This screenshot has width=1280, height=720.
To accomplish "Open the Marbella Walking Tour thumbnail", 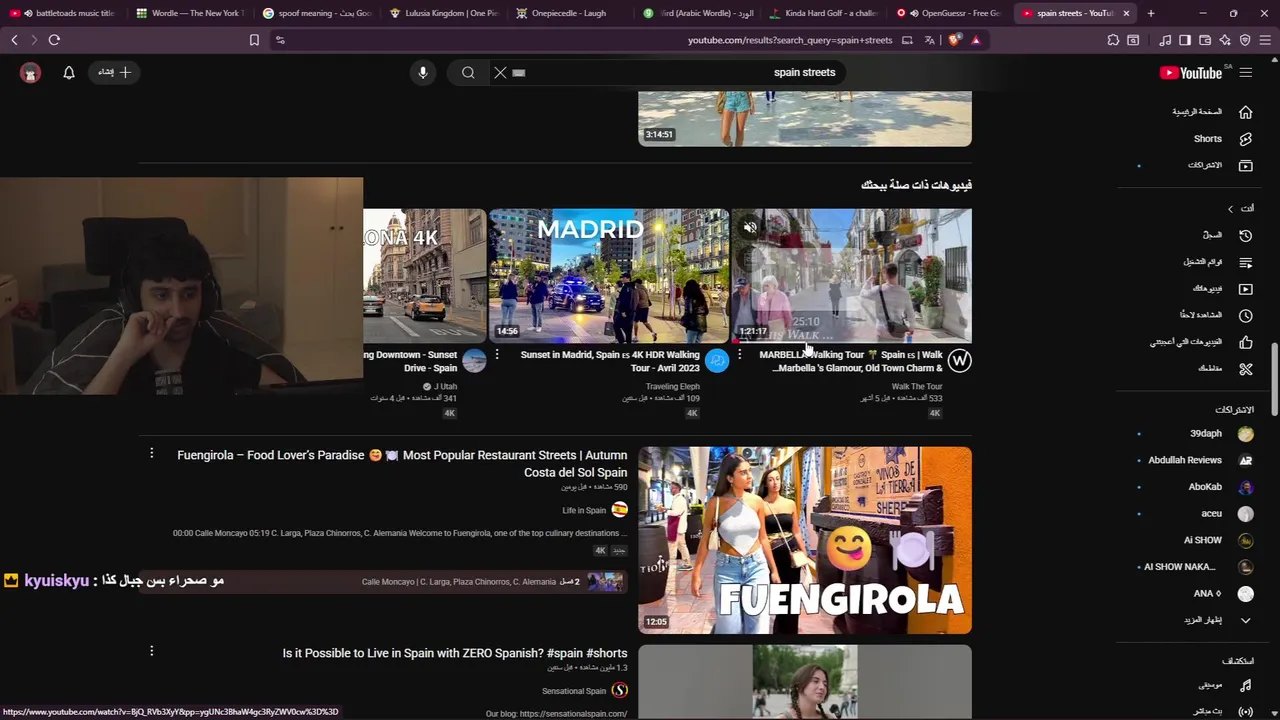I will tap(852, 276).
